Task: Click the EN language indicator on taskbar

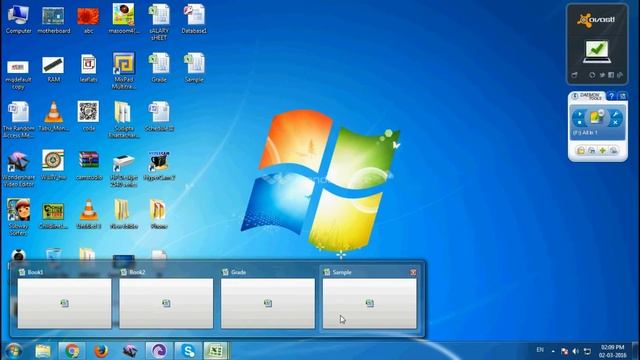Action: (540, 350)
